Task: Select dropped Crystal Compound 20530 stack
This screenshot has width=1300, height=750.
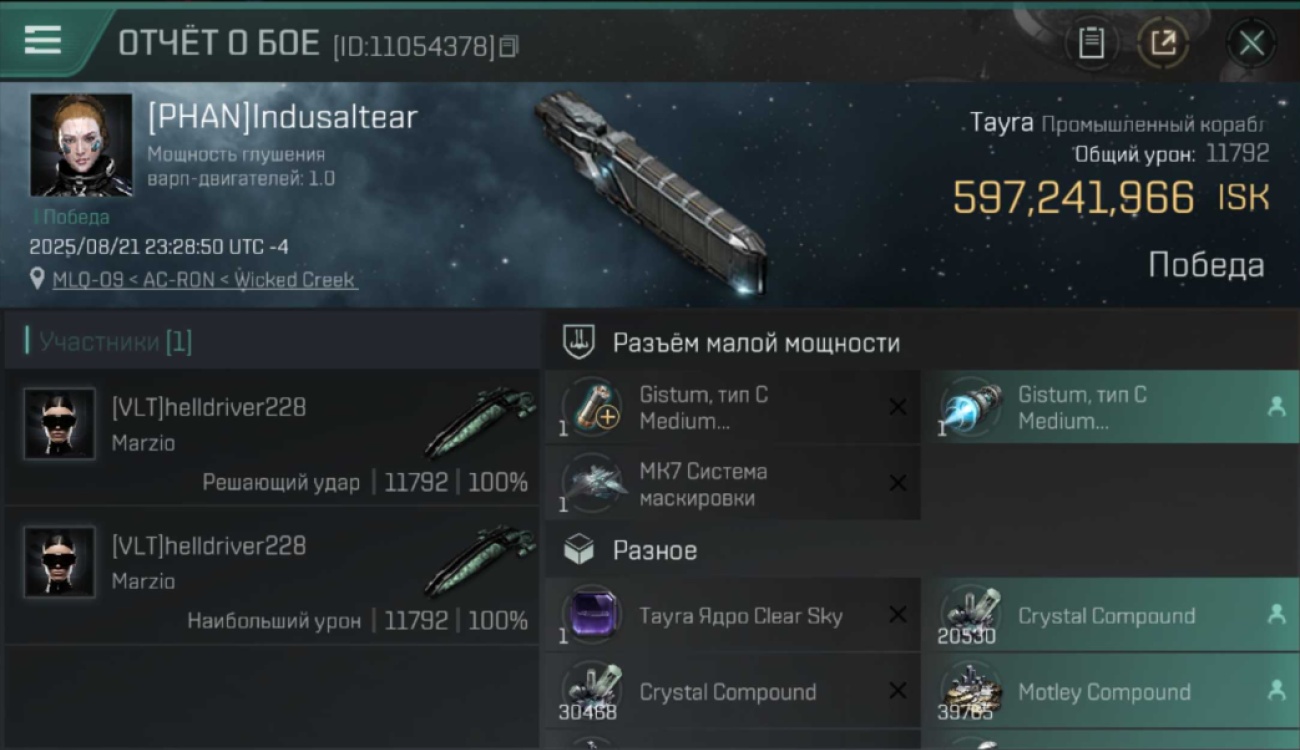Action: point(1110,616)
